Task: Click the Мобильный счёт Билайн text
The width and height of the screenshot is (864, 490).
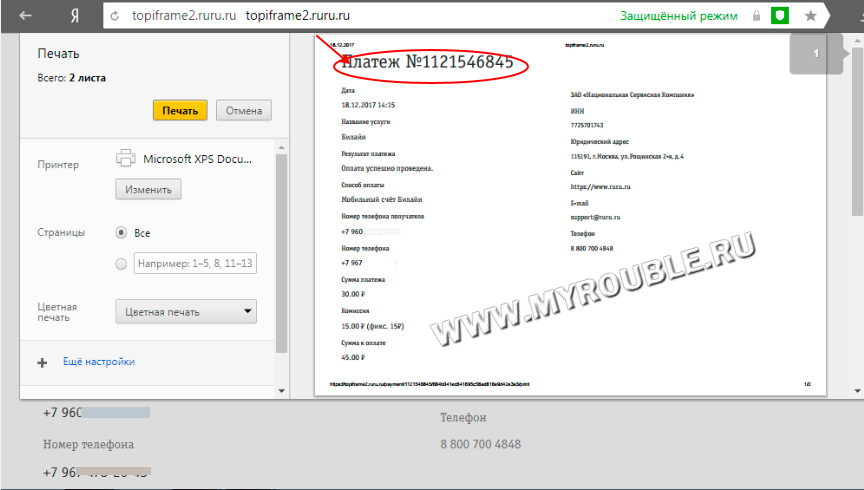Action: pyautogui.click(x=382, y=200)
